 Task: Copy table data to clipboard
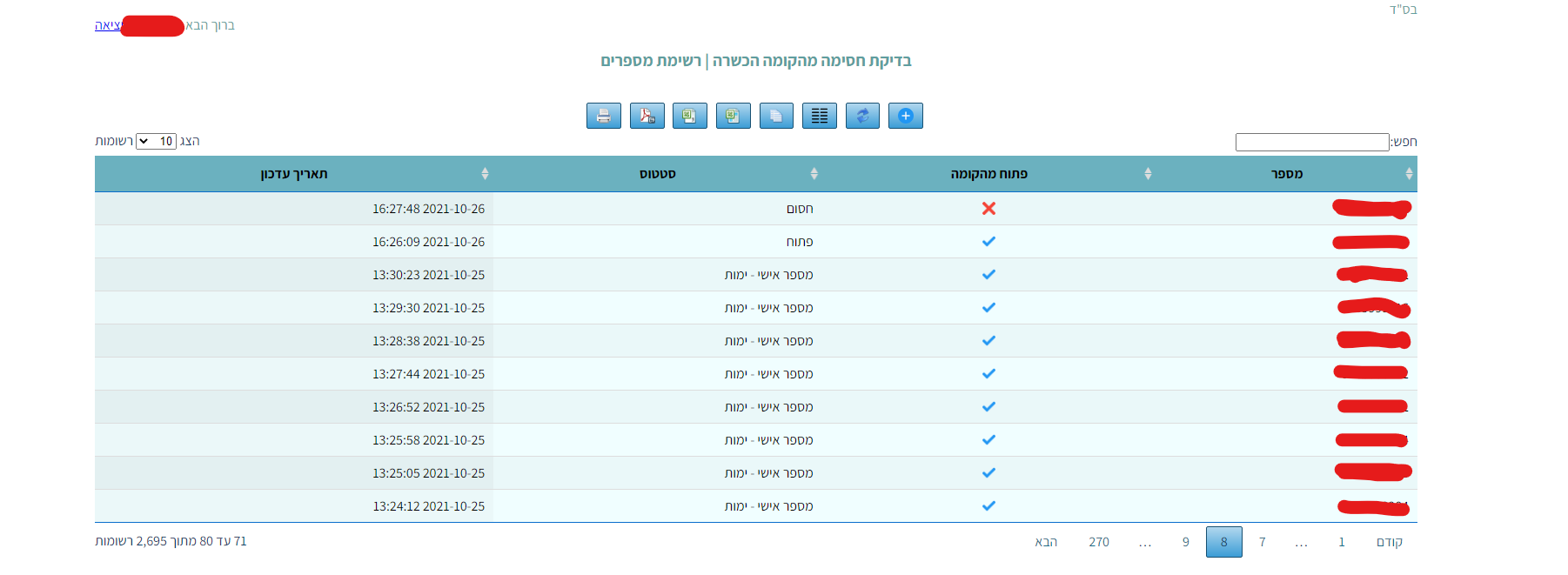click(776, 116)
